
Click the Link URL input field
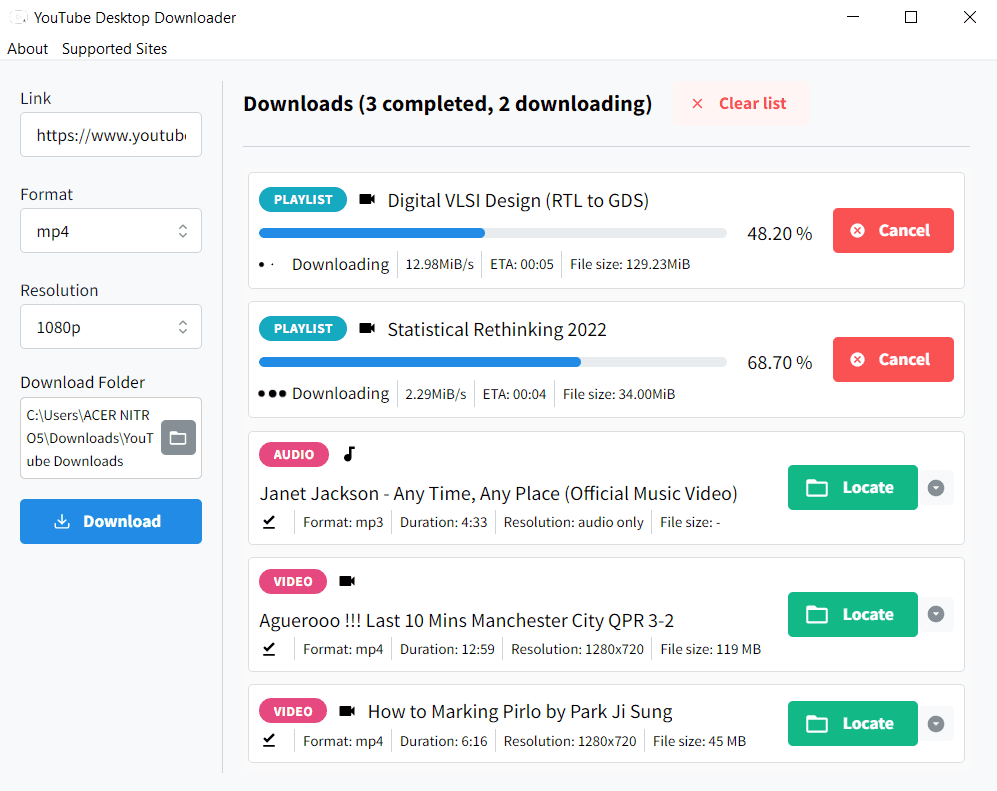(x=111, y=135)
